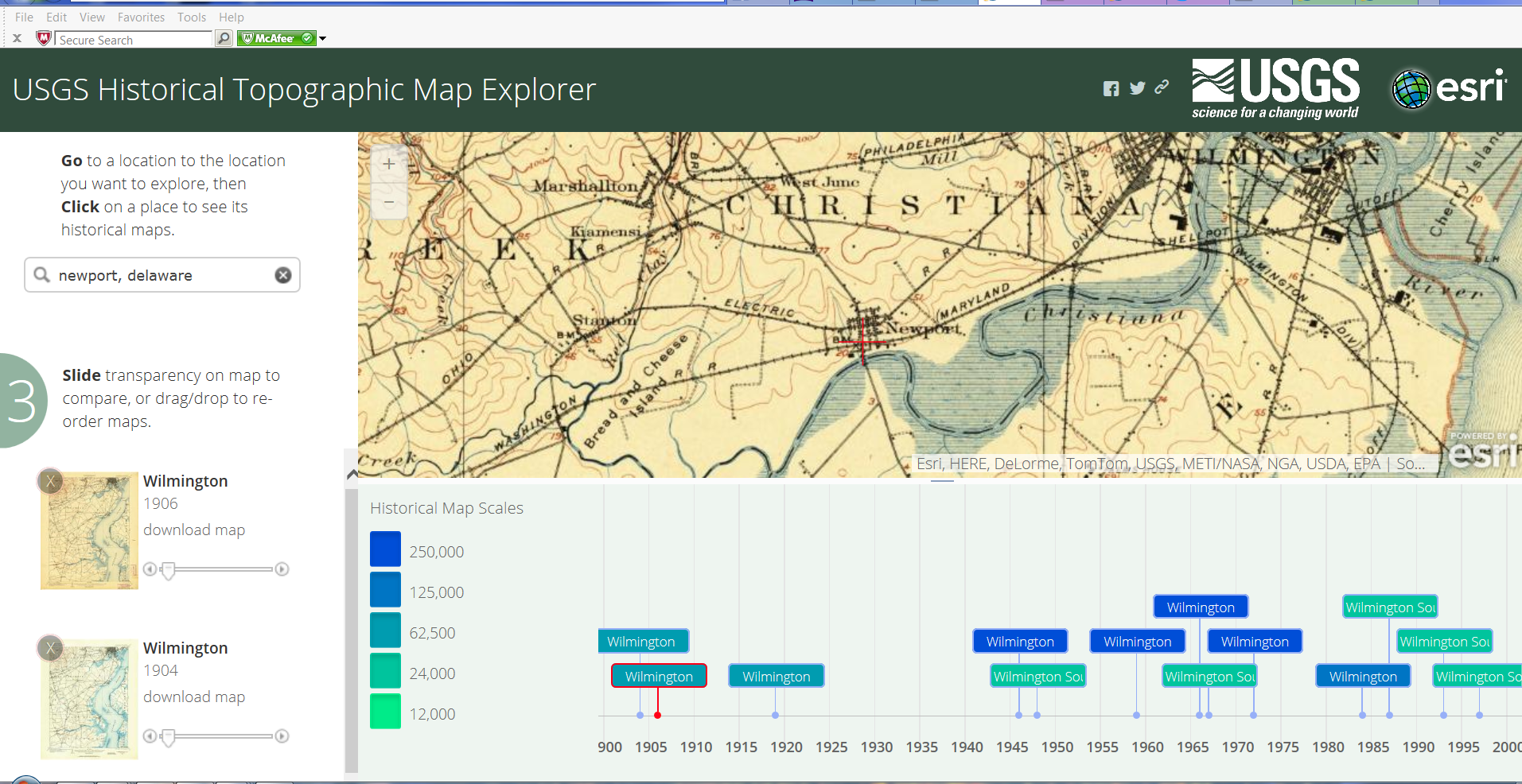The image size is (1522, 784).
Task: Copy a link using the chain link icon
Action: pos(1162,87)
